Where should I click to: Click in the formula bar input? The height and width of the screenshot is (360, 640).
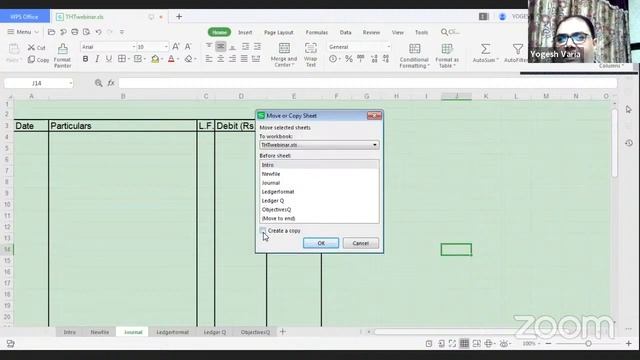tap(367, 83)
